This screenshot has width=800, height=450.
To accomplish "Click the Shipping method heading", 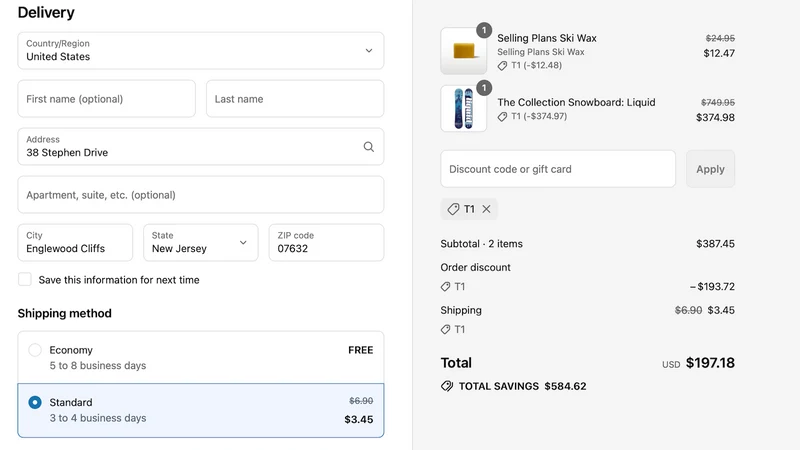I will click(x=65, y=313).
